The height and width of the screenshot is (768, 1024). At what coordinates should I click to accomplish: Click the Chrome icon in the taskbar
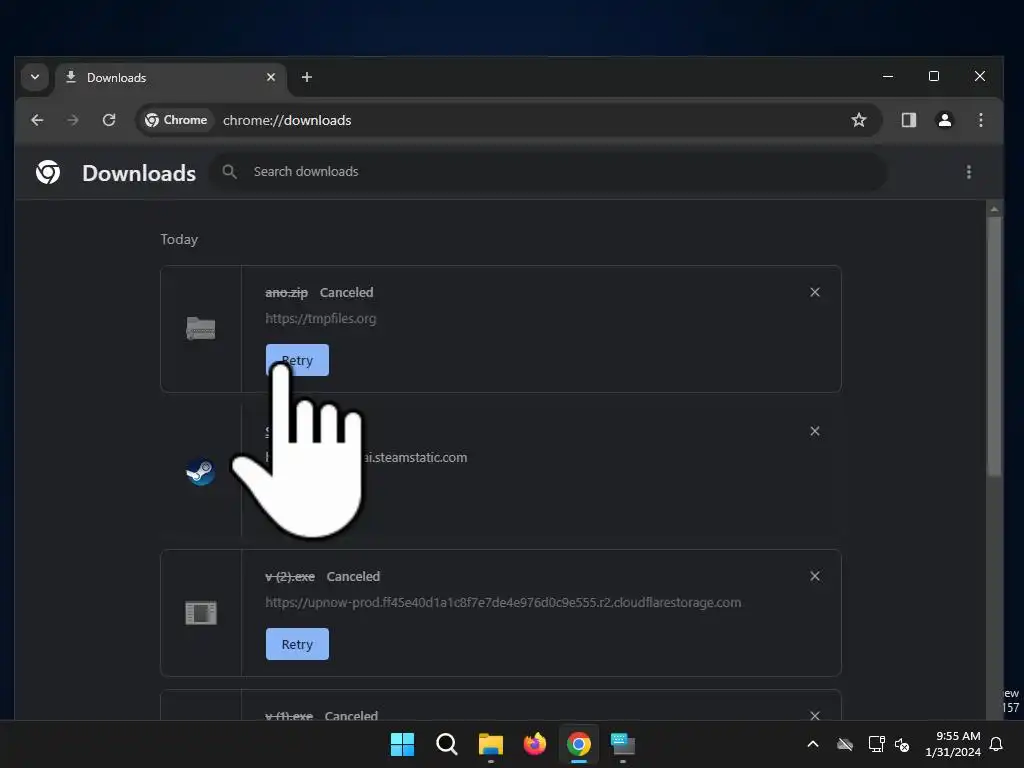pyautogui.click(x=579, y=744)
